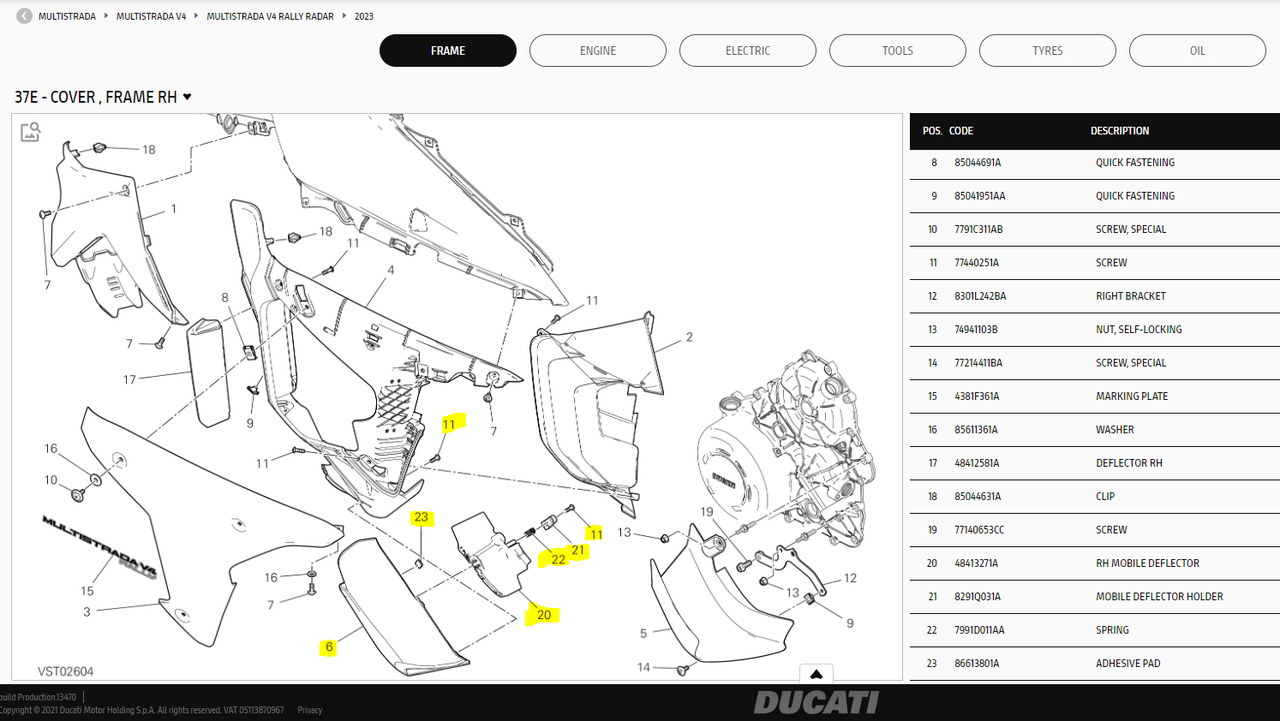
Task: Click part number 5 in the diagram
Action: coord(643,633)
